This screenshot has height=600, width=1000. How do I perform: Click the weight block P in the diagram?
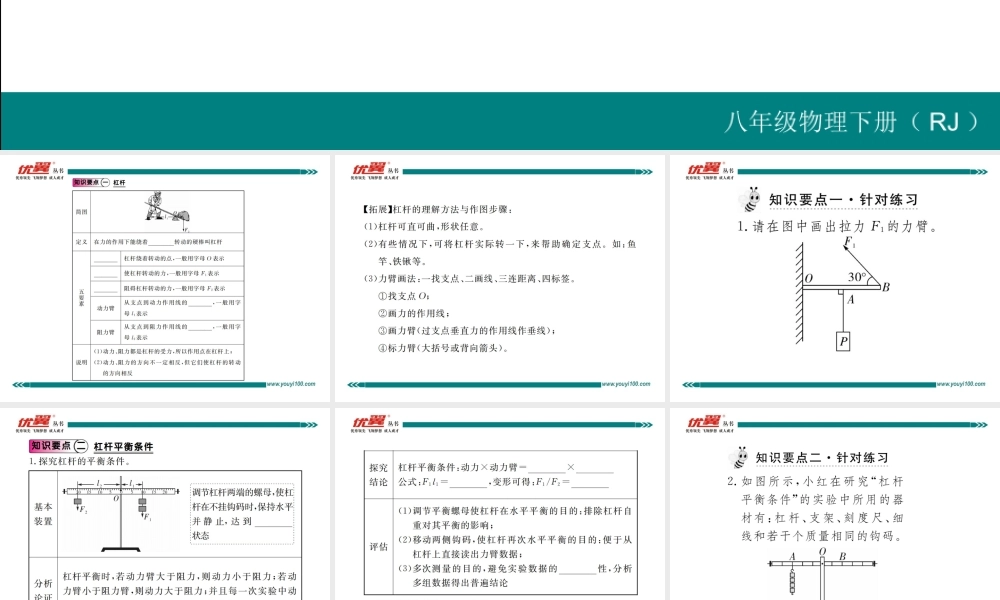click(845, 340)
